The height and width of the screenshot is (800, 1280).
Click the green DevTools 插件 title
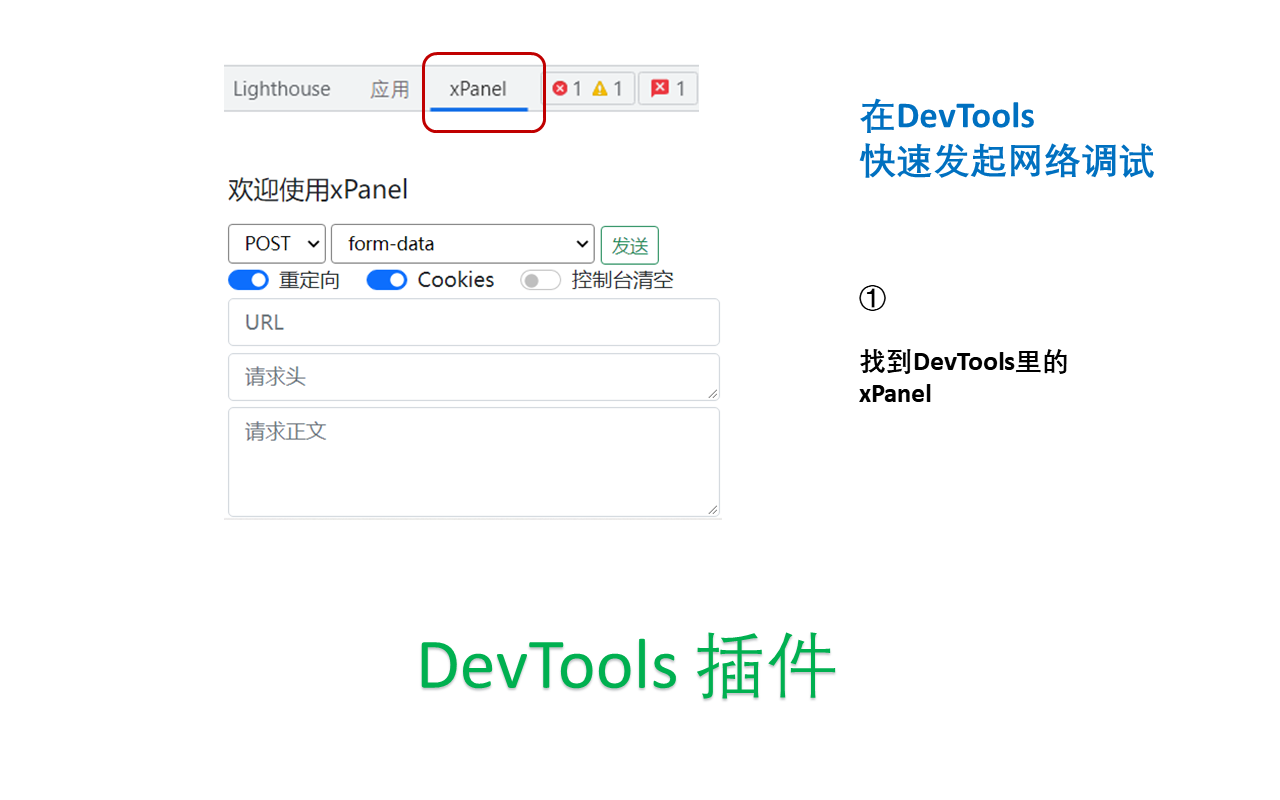[x=627, y=665]
